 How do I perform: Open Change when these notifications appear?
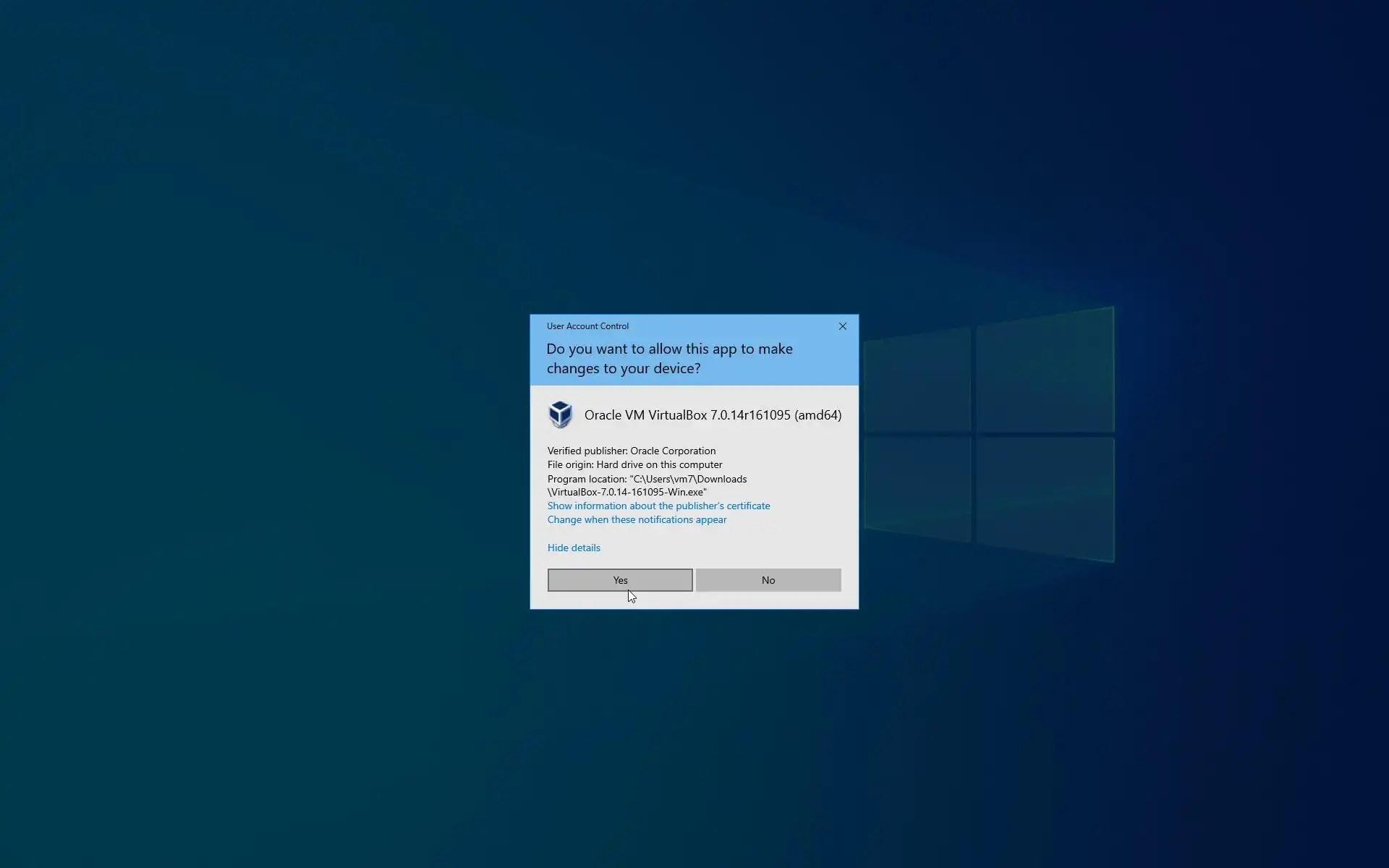point(637,519)
